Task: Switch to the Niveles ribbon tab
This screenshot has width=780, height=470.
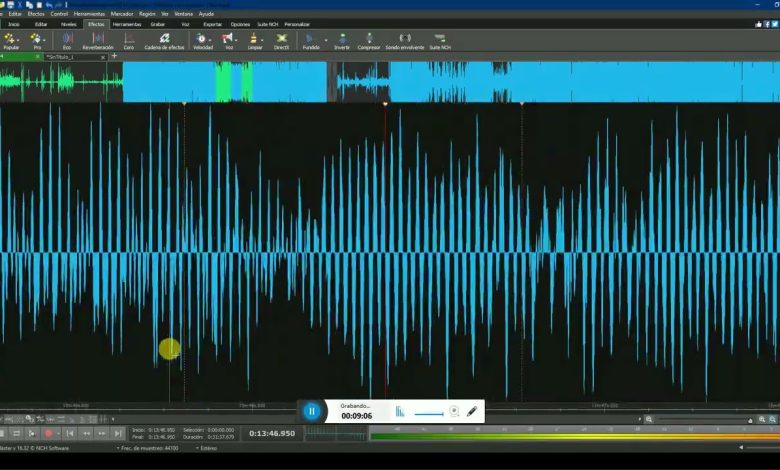Action: pyautogui.click(x=68, y=23)
